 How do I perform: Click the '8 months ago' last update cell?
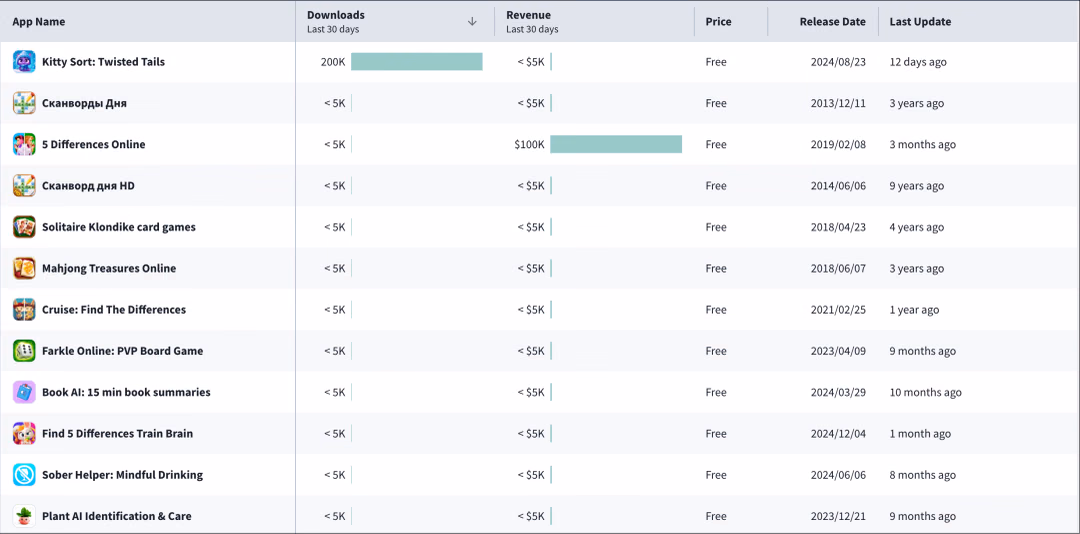[922, 475]
